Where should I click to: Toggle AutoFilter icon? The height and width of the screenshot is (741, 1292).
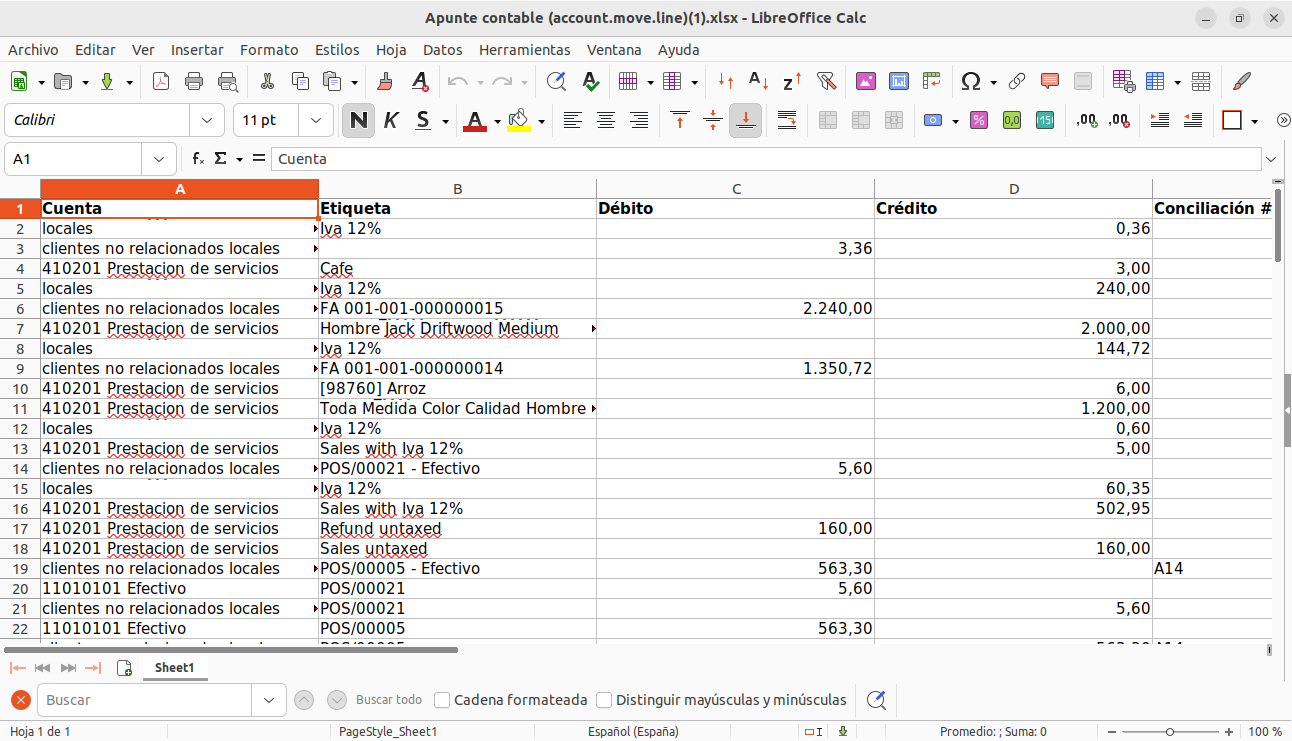826,82
